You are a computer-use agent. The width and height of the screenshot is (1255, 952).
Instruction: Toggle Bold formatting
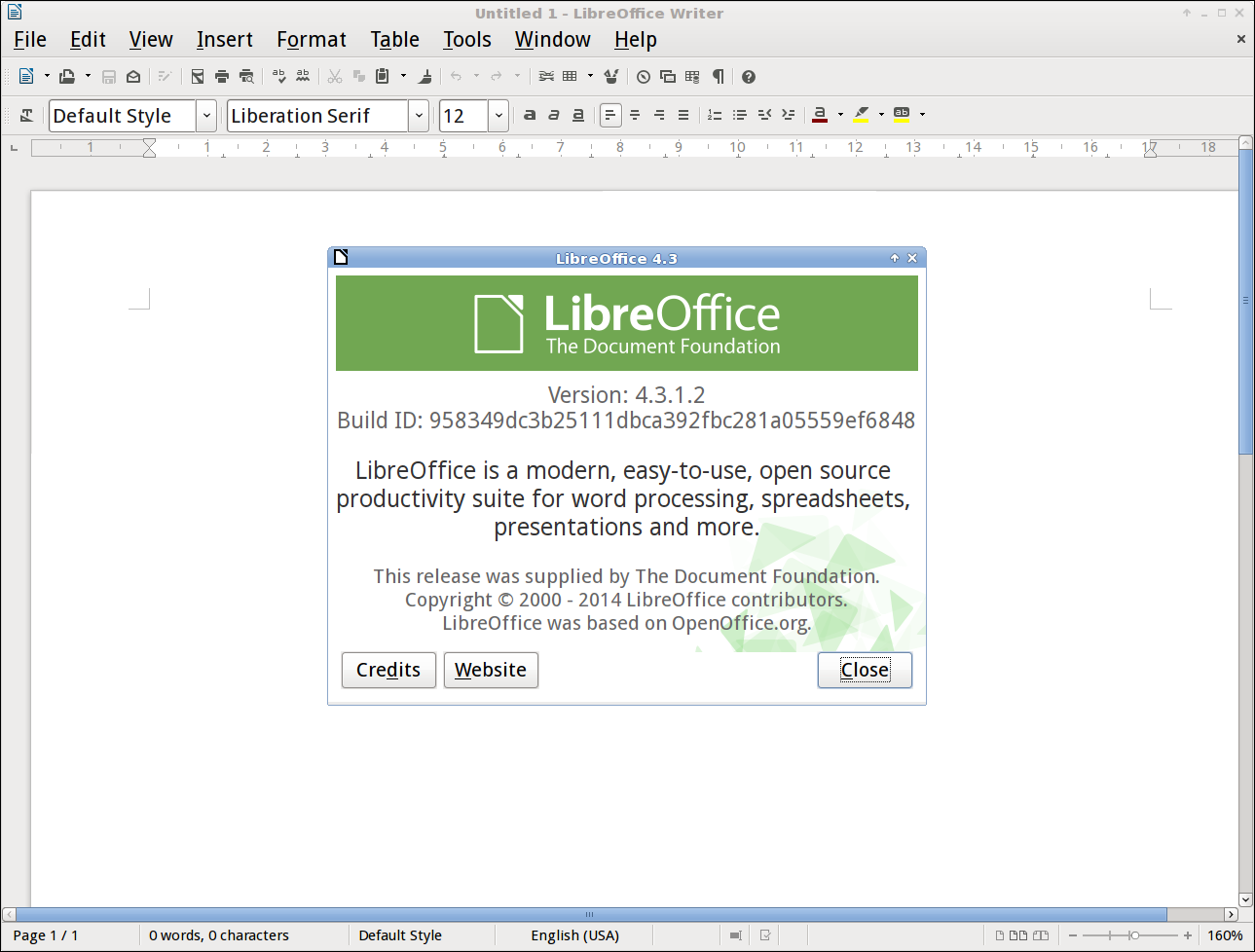point(530,115)
